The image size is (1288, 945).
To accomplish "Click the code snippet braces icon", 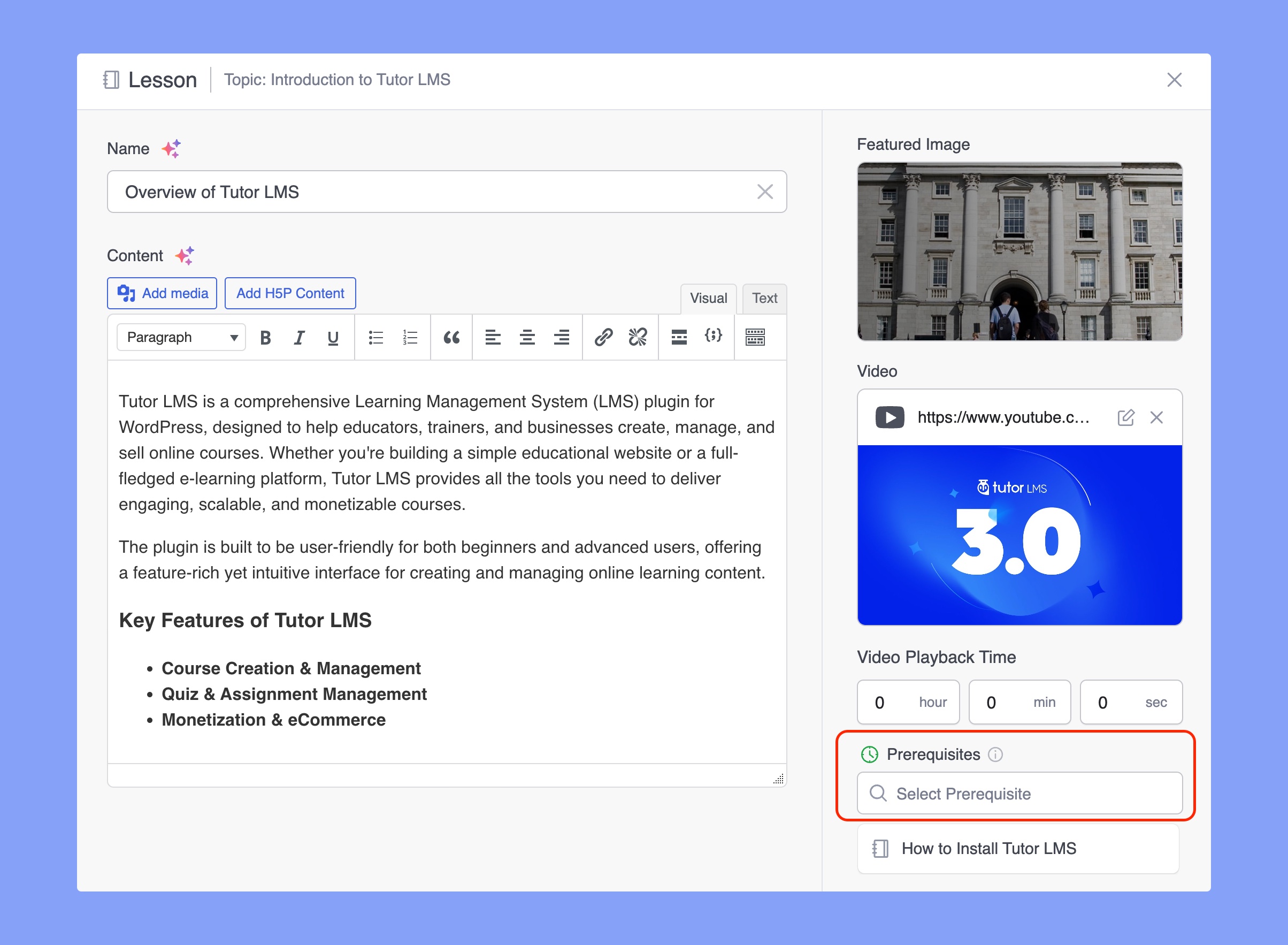I will (713, 336).
